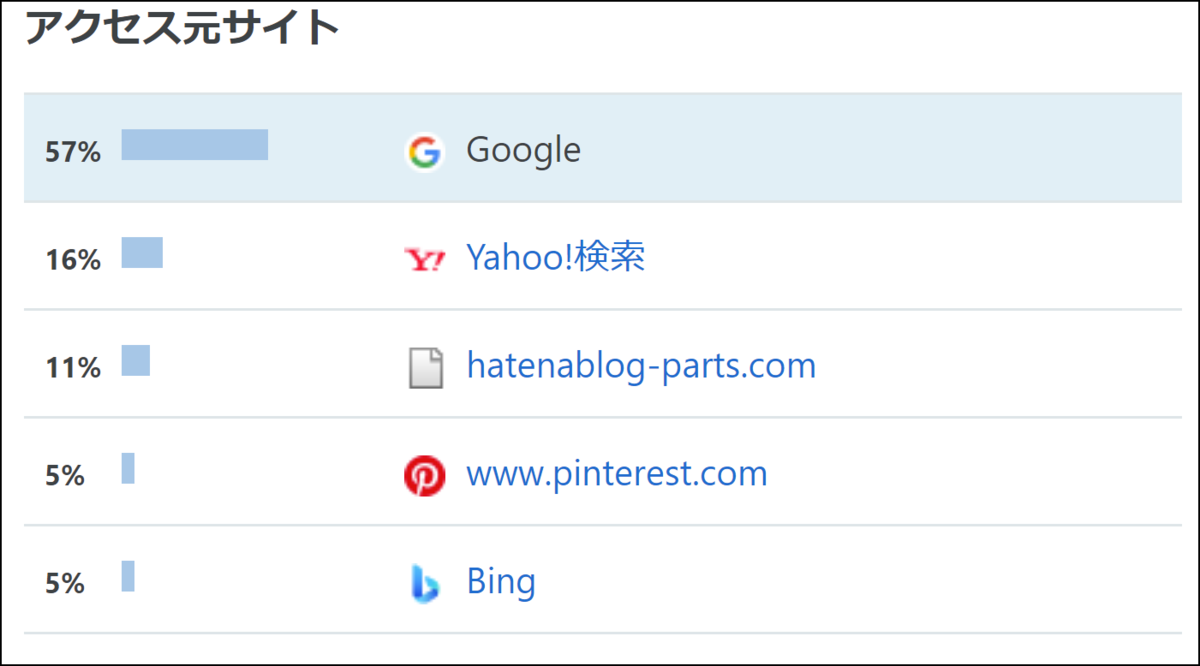Open the www.pinterest.com link
This screenshot has width=1200, height=666.
coord(617,474)
